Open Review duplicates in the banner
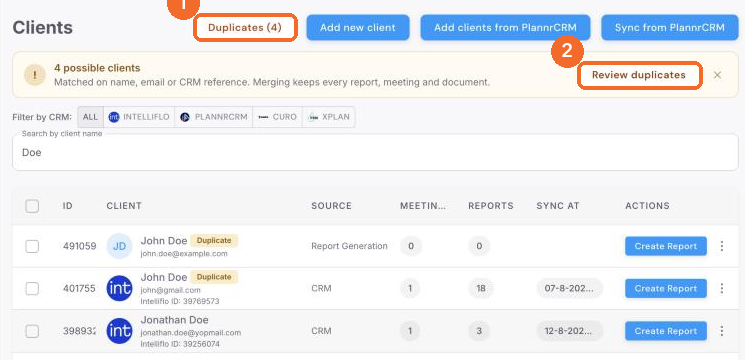The image size is (745, 360). (639, 75)
